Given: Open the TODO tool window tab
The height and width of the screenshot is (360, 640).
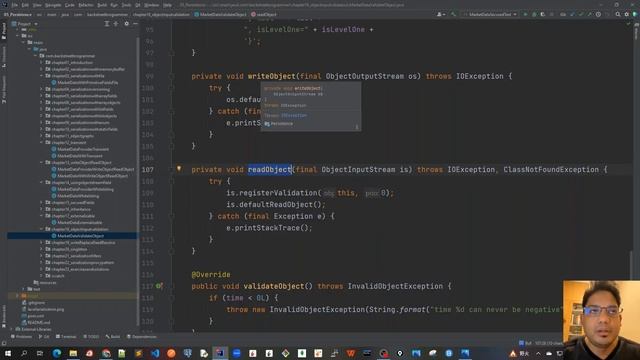Looking at the screenshot, I should 91,337.
